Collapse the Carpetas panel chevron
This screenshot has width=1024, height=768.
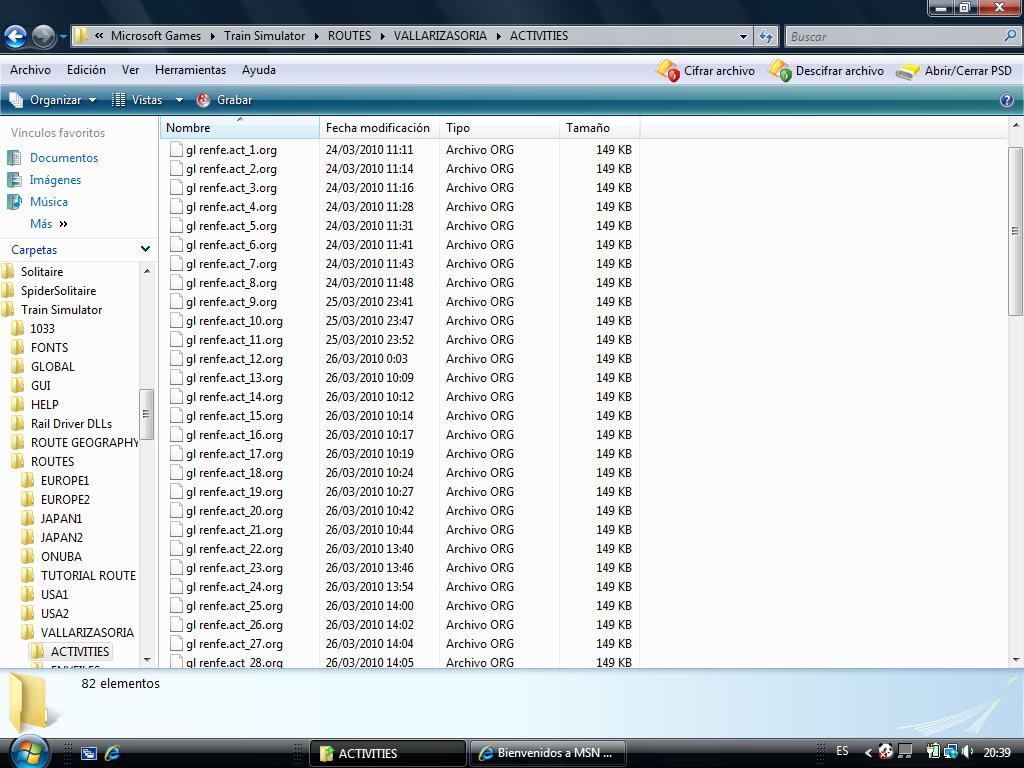pyautogui.click(x=145, y=250)
